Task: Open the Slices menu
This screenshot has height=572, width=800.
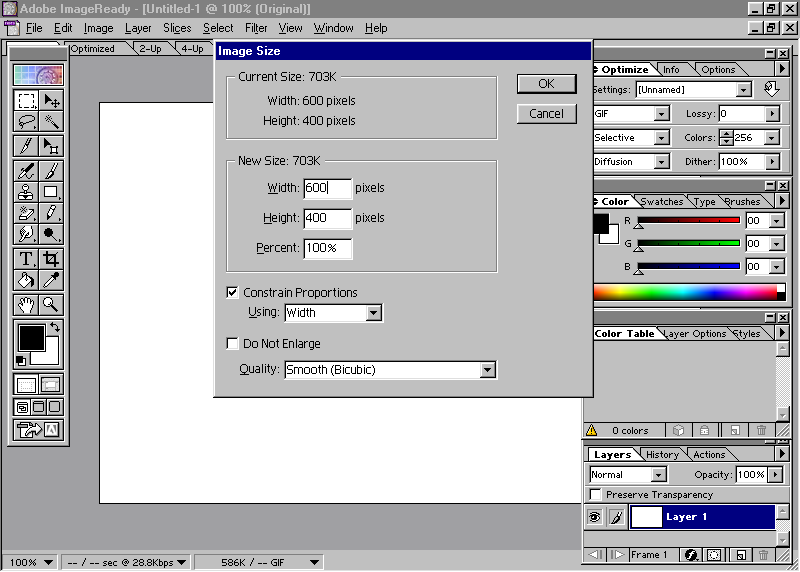Action: click(x=177, y=28)
